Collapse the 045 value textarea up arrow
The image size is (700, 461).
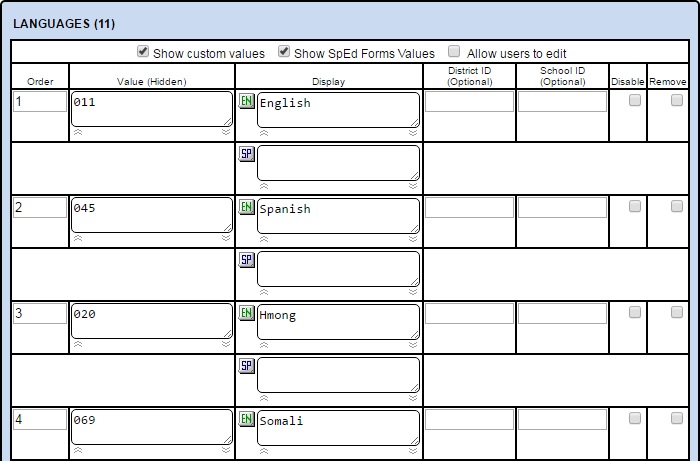pyautogui.click(x=78, y=238)
